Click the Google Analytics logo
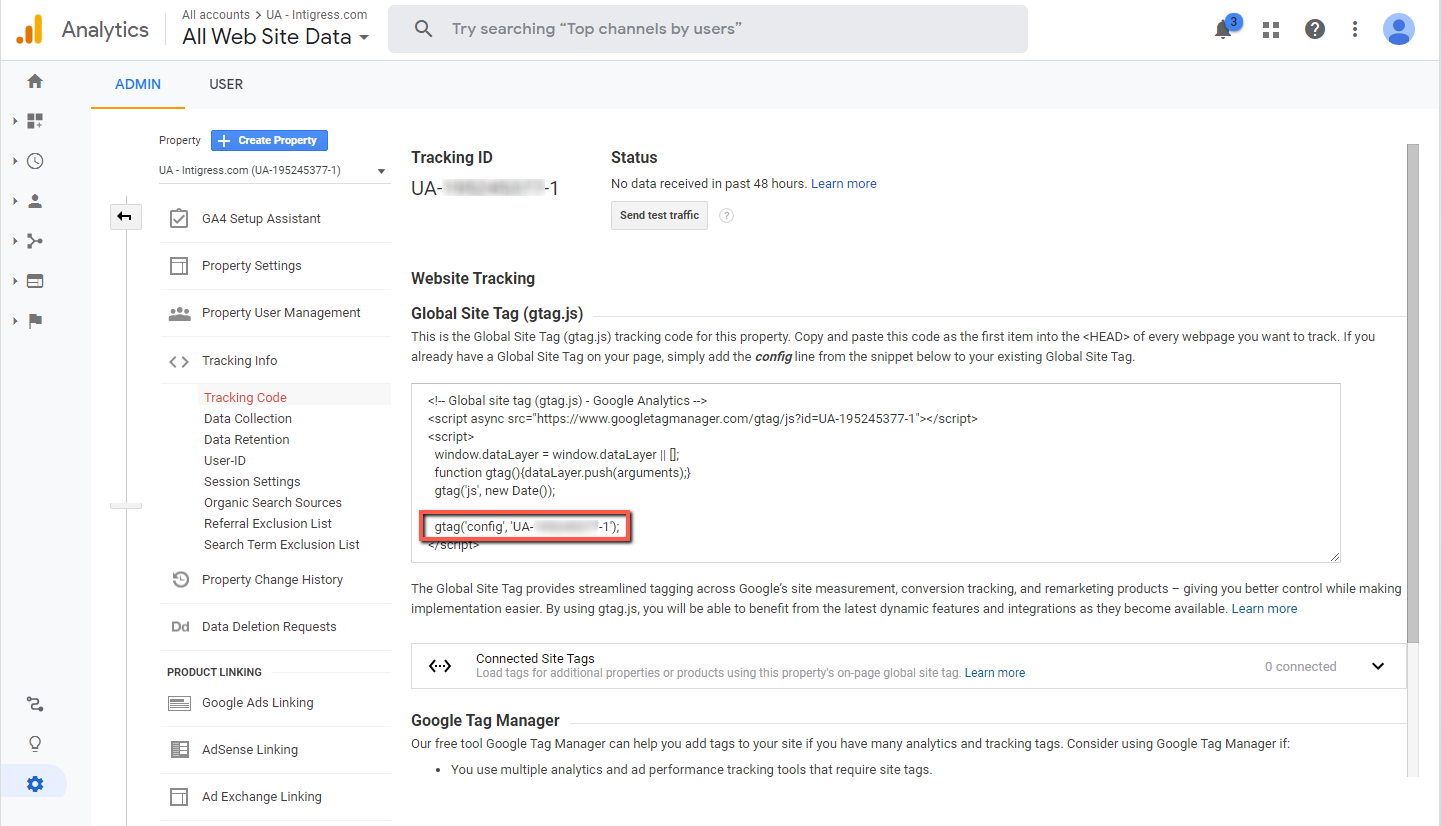The width and height of the screenshot is (1441, 826). pos(30,30)
